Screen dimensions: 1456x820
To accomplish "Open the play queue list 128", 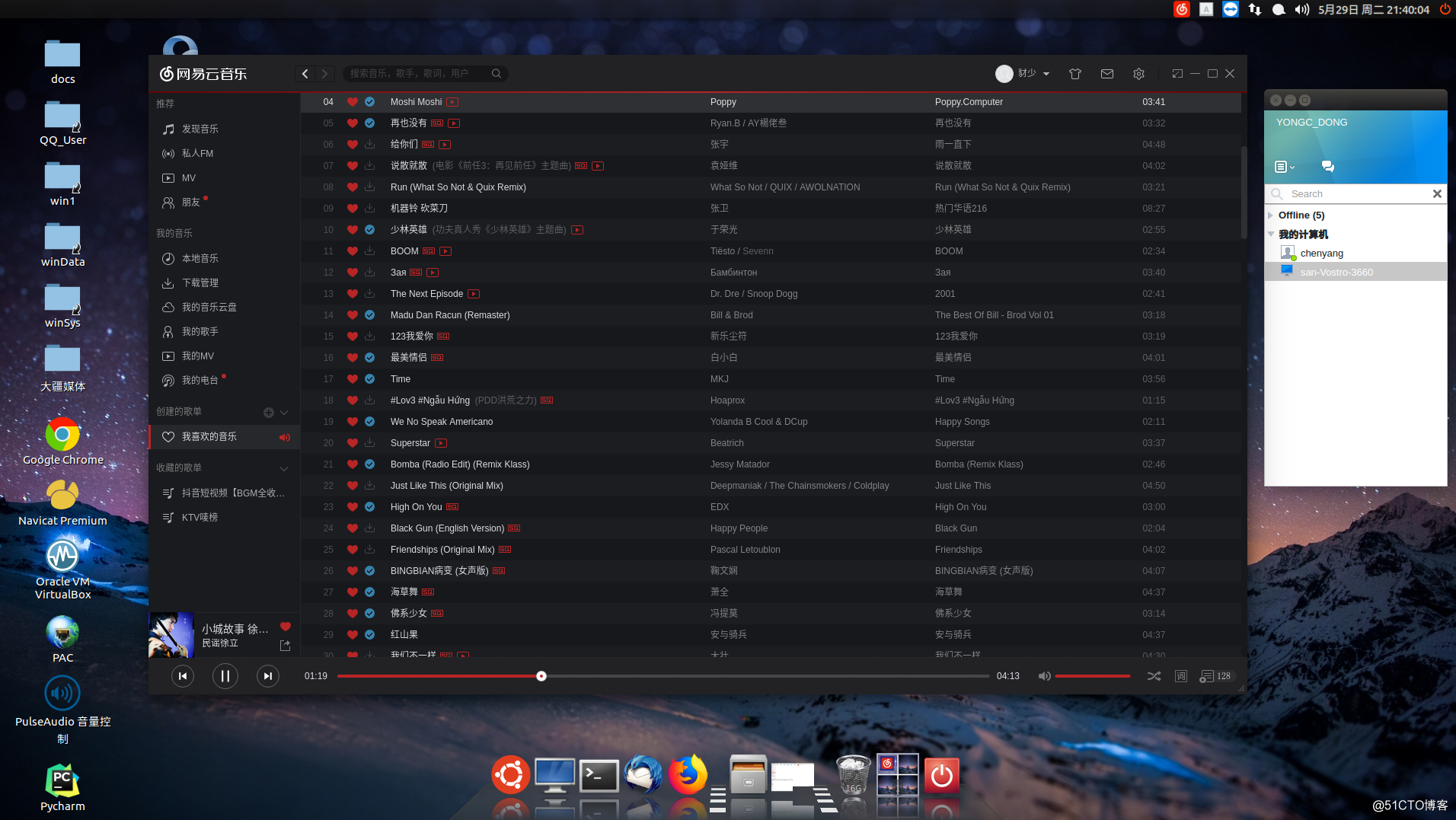I will pos(1215,676).
